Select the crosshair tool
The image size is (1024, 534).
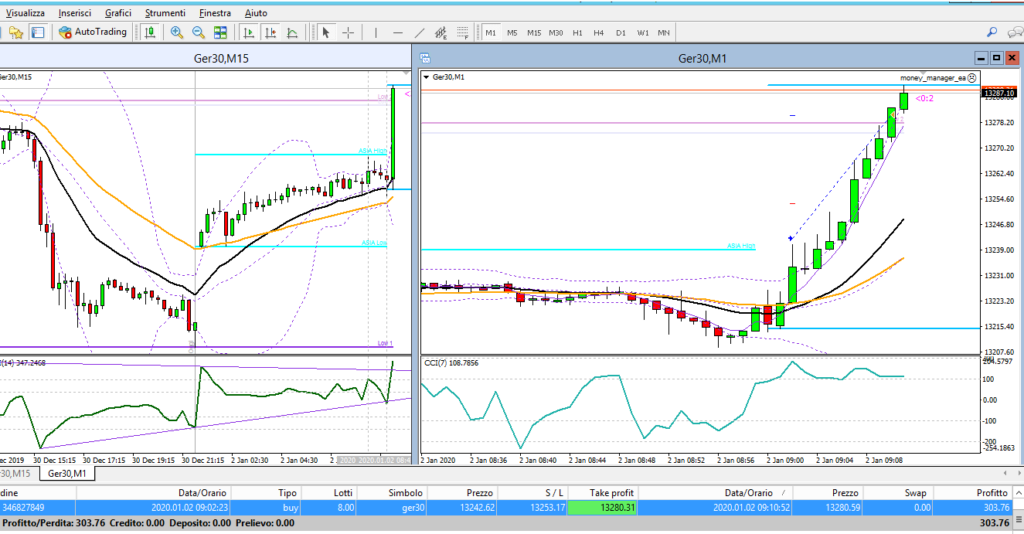tap(348, 32)
